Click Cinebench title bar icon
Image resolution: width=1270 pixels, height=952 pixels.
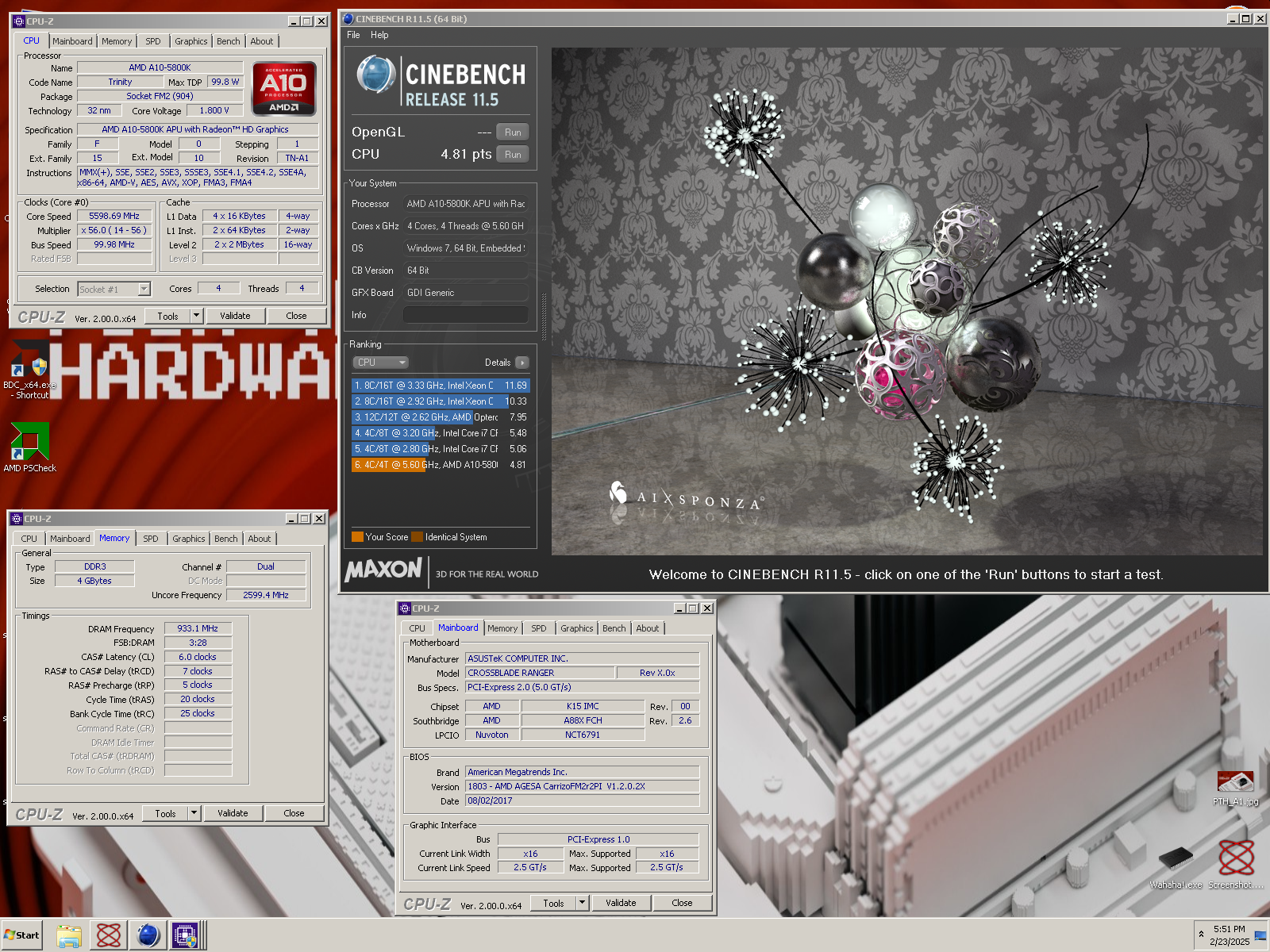(348, 19)
